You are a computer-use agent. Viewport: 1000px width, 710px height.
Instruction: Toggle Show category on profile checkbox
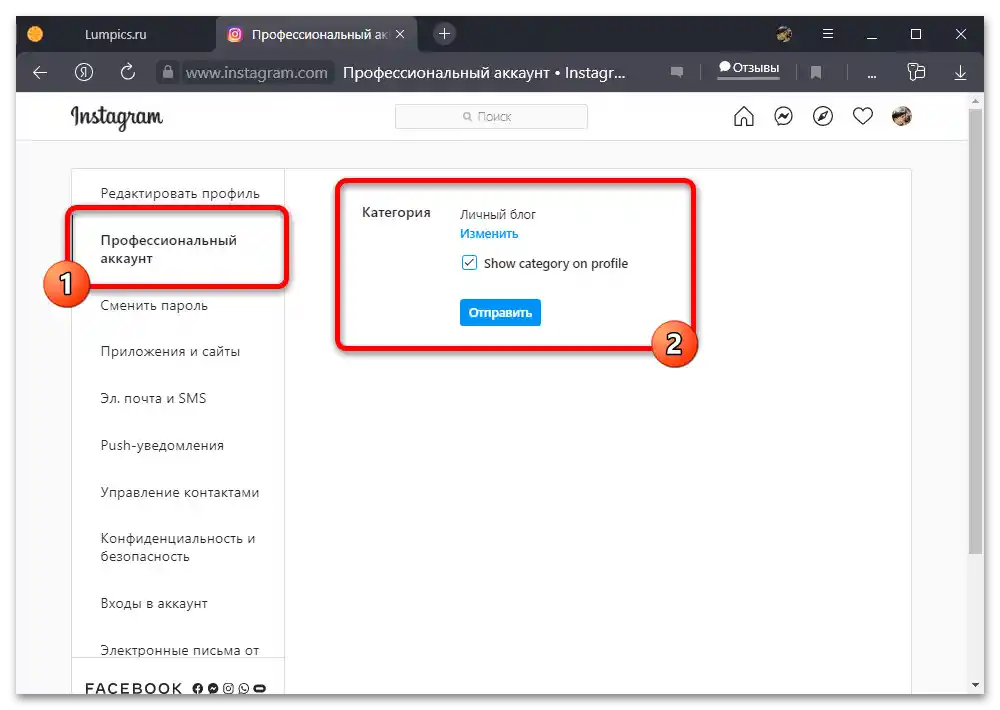469,263
